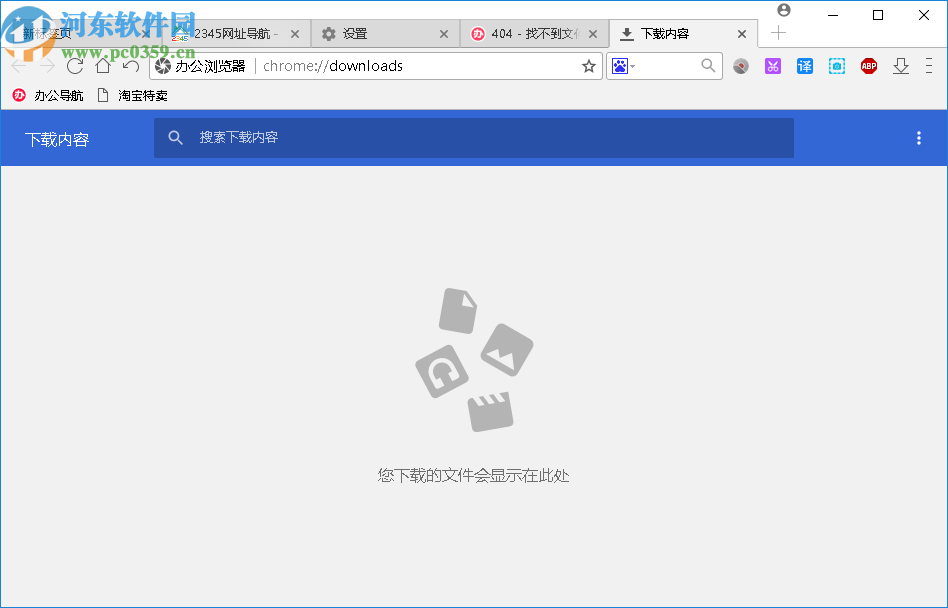Open the screenshot capture extension
Image resolution: width=948 pixels, height=608 pixels.
pyautogui.click(x=837, y=66)
